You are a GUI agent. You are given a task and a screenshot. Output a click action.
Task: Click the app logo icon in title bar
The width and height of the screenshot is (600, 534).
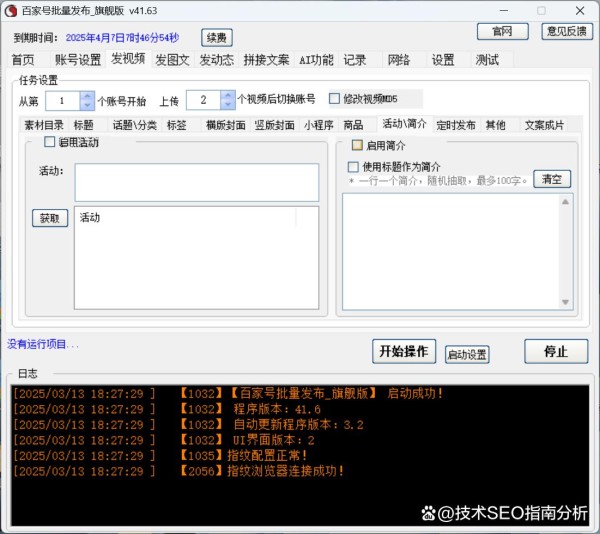[11, 11]
